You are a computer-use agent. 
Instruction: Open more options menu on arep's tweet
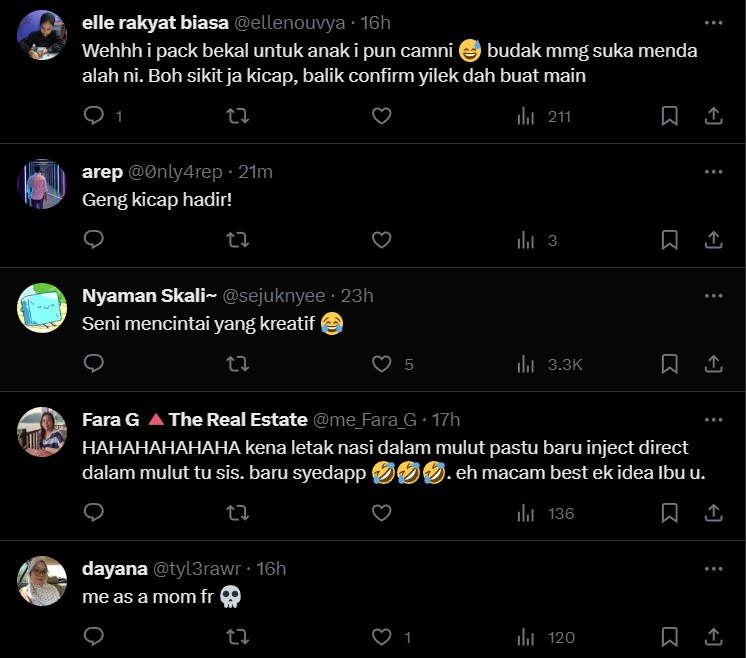[x=713, y=171]
